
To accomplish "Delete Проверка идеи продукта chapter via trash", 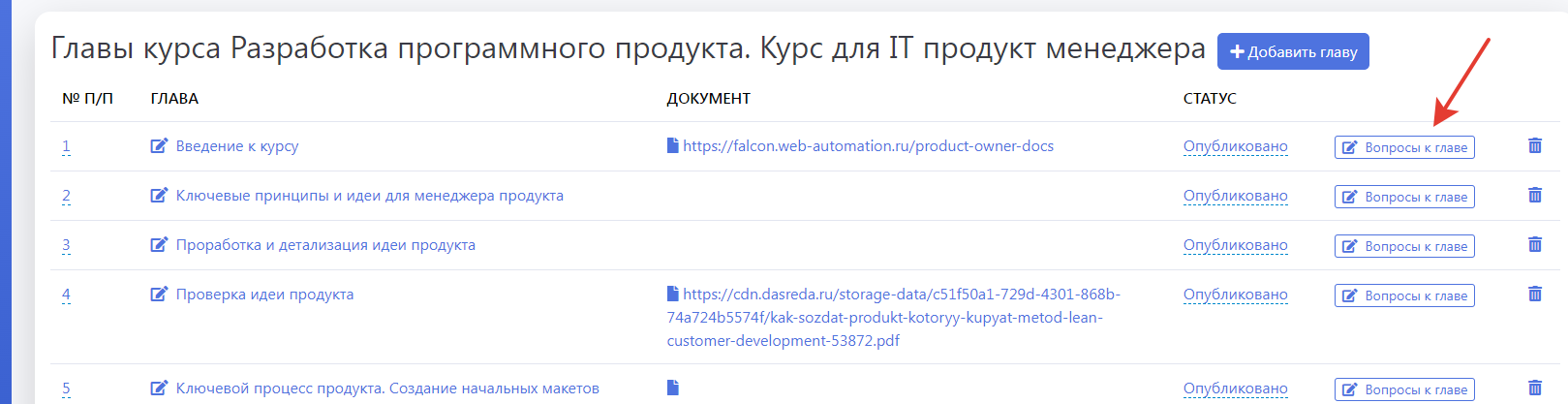I will pos(1534,295).
